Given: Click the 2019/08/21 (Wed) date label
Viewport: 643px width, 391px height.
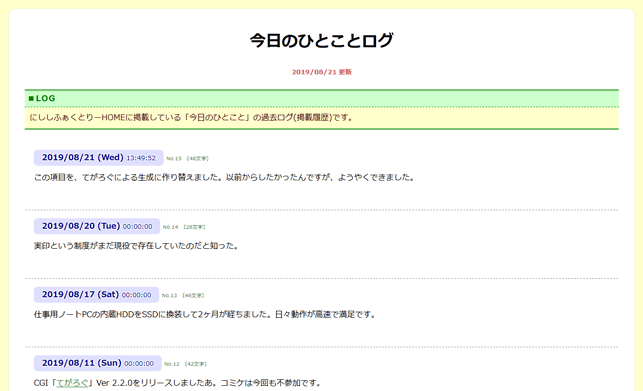Looking at the screenshot, I should pos(82,158).
